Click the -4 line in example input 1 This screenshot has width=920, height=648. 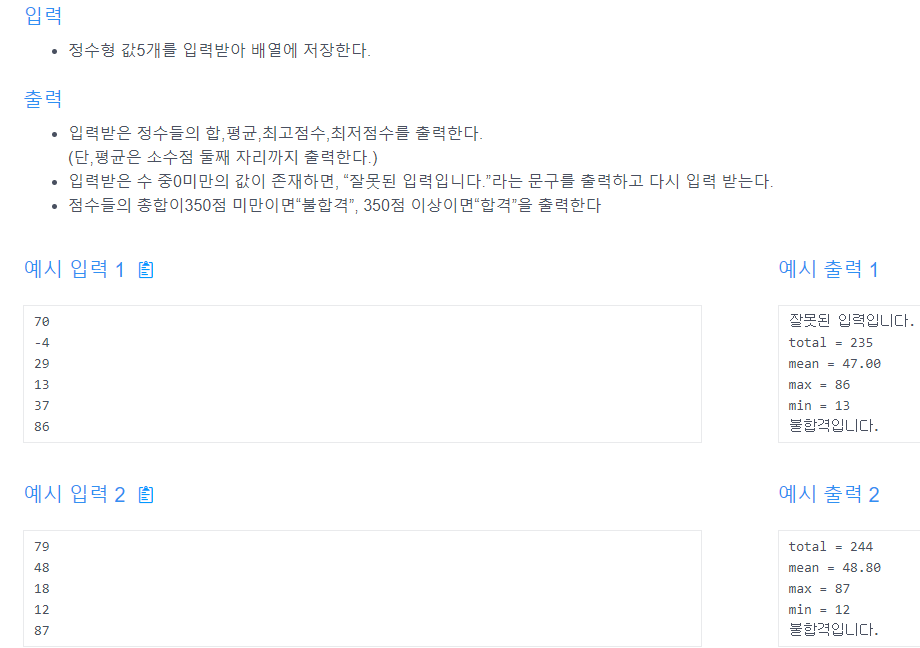pos(42,343)
